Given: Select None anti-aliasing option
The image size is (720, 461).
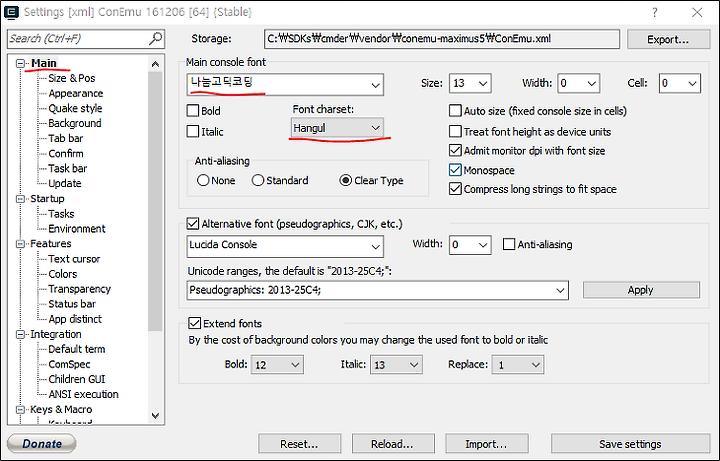Looking at the screenshot, I should coord(203,180).
